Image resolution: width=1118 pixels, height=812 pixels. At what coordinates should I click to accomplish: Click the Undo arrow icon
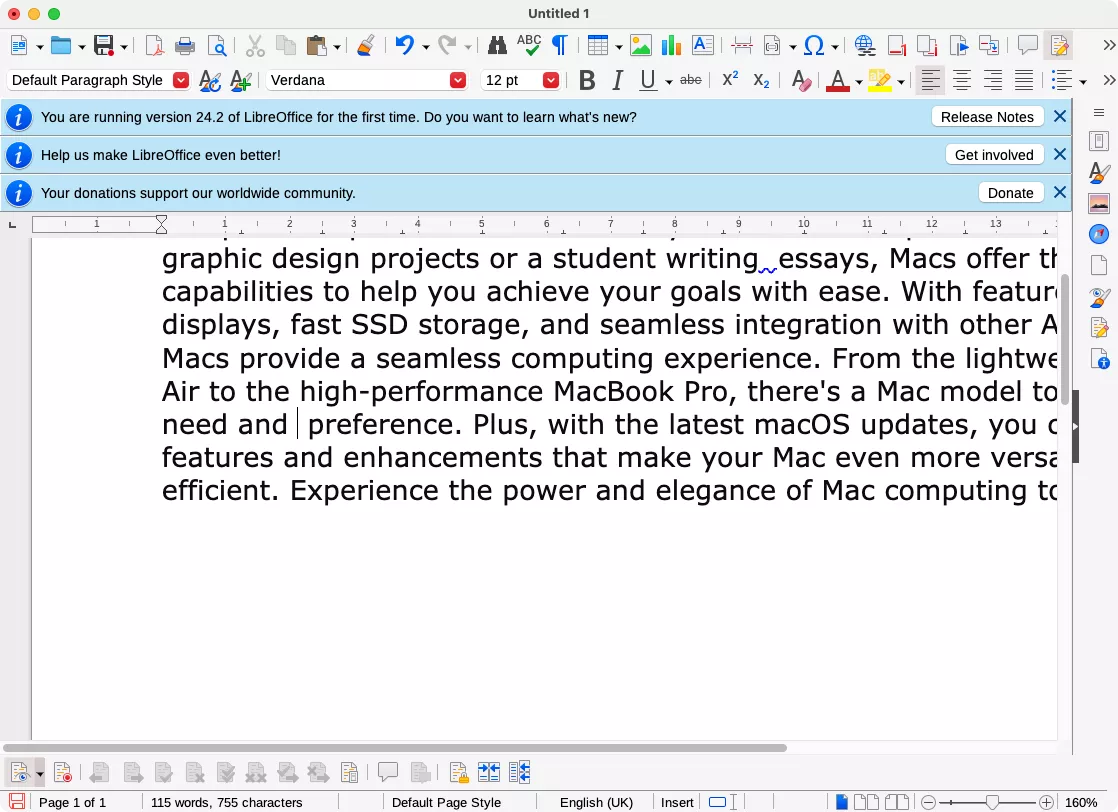click(x=404, y=46)
